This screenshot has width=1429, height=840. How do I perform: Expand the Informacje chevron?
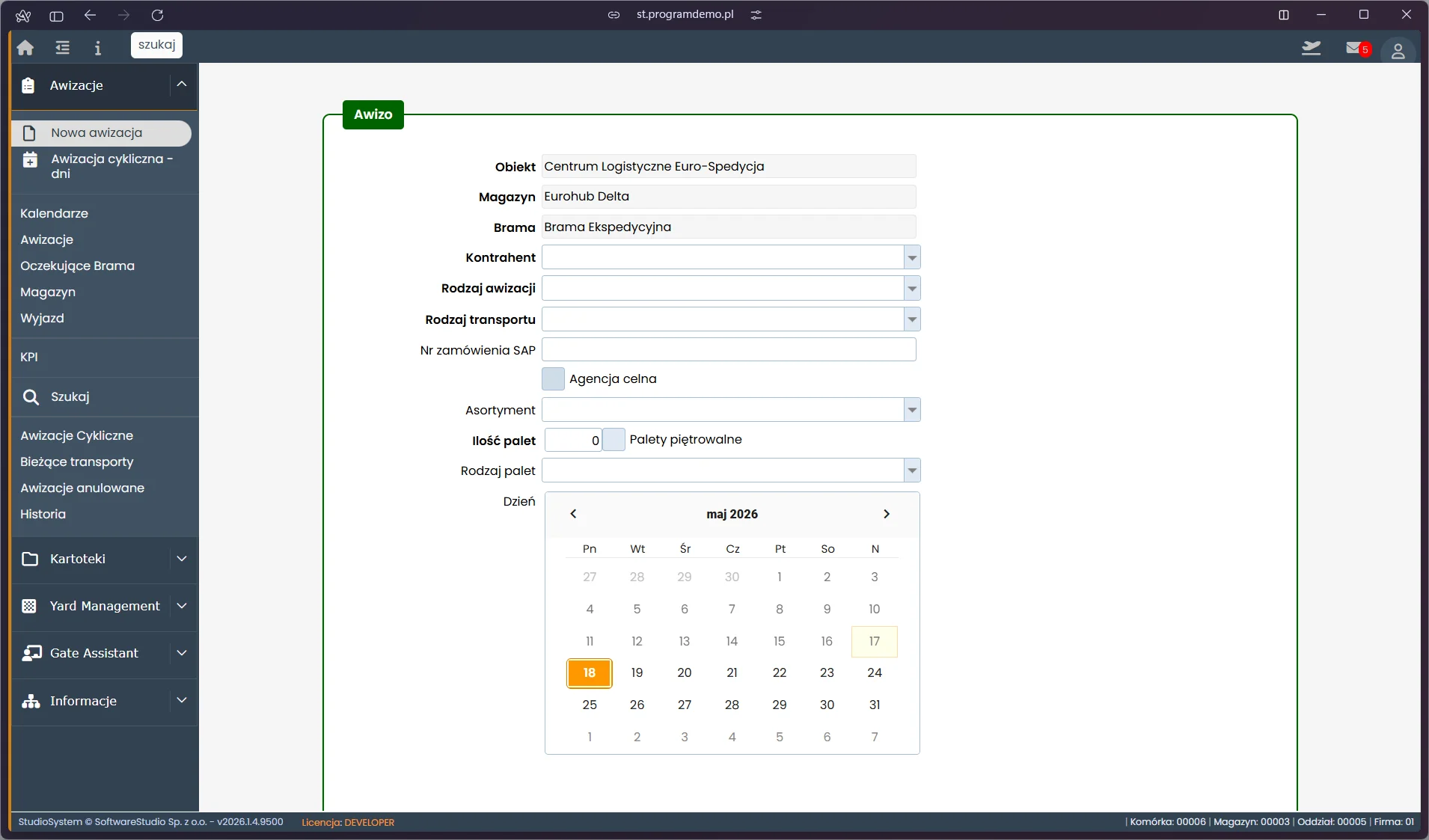(182, 700)
